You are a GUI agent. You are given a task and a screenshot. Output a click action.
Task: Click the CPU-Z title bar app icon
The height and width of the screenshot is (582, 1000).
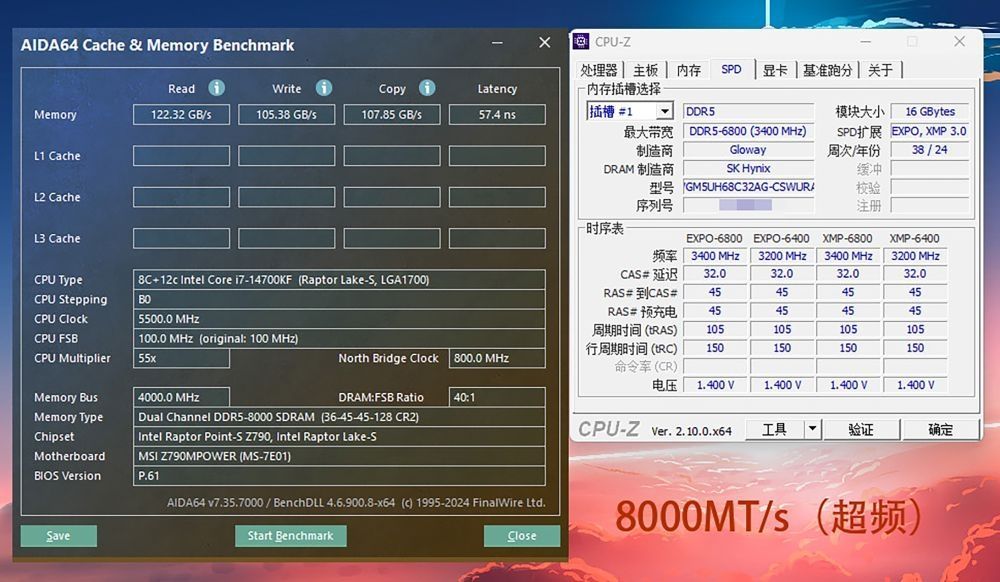coord(582,41)
